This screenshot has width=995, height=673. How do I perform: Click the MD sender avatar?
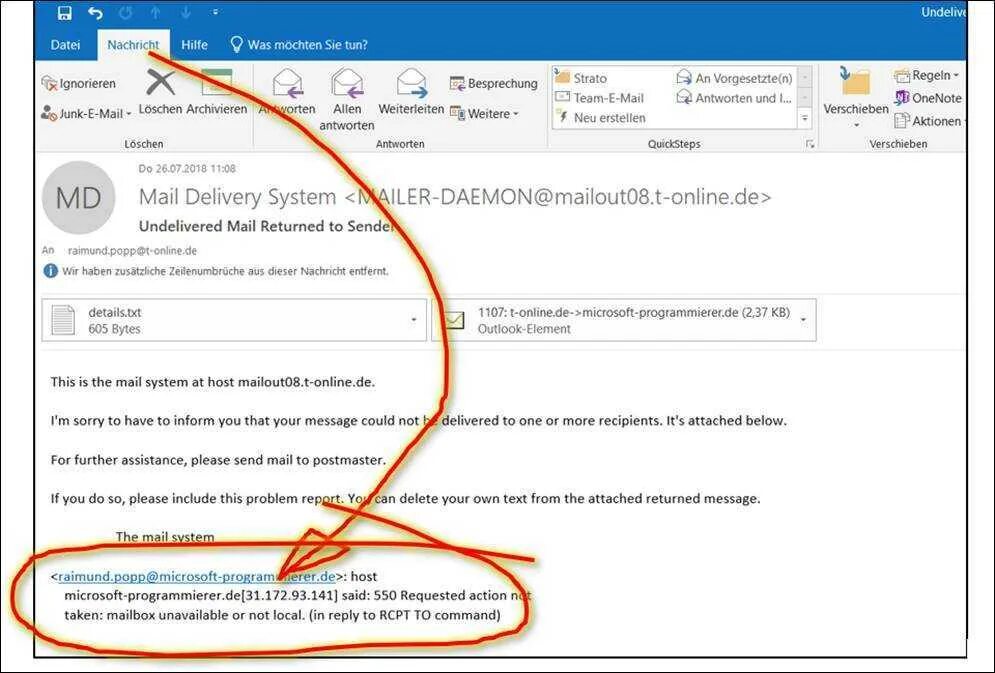79,198
